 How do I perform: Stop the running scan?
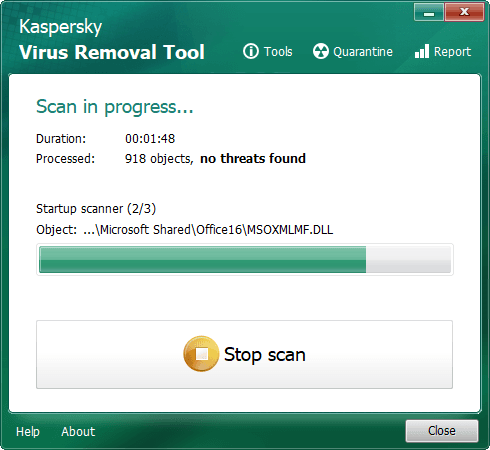tap(244, 354)
